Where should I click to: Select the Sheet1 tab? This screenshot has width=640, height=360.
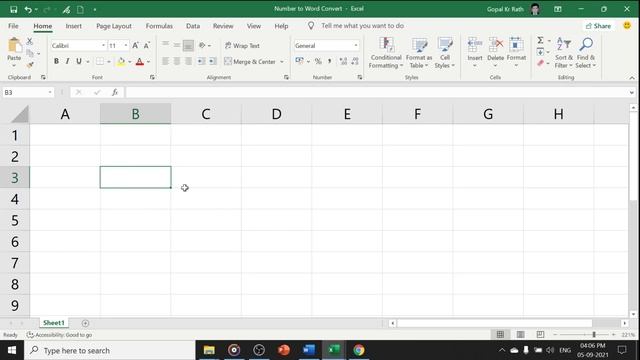(54, 323)
